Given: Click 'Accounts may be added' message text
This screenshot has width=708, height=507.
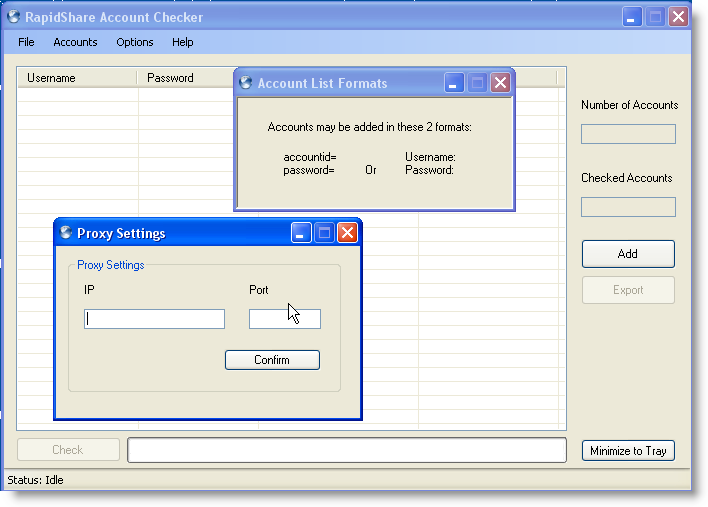Looking at the screenshot, I should [x=369, y=127].
